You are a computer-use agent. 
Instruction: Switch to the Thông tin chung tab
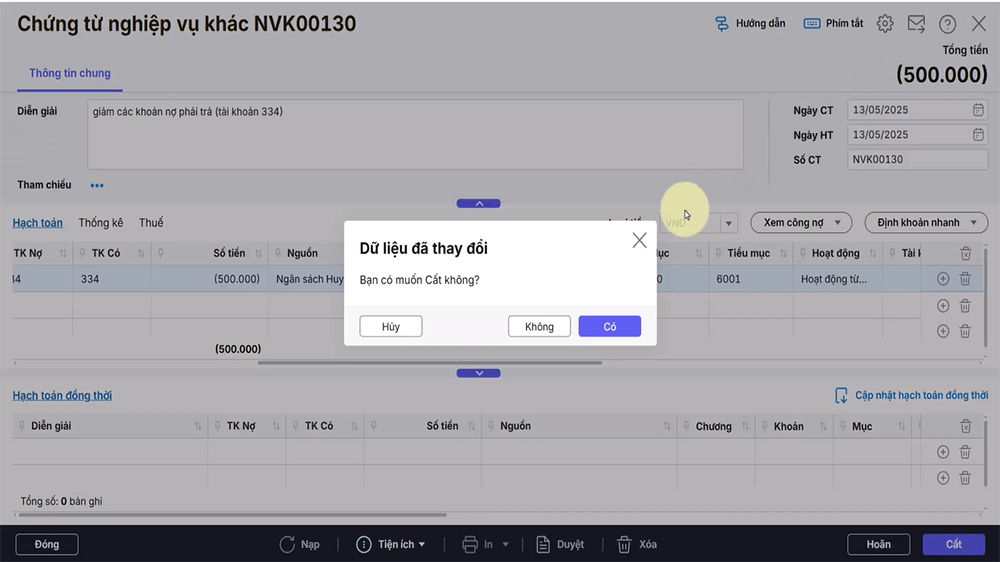70,73
